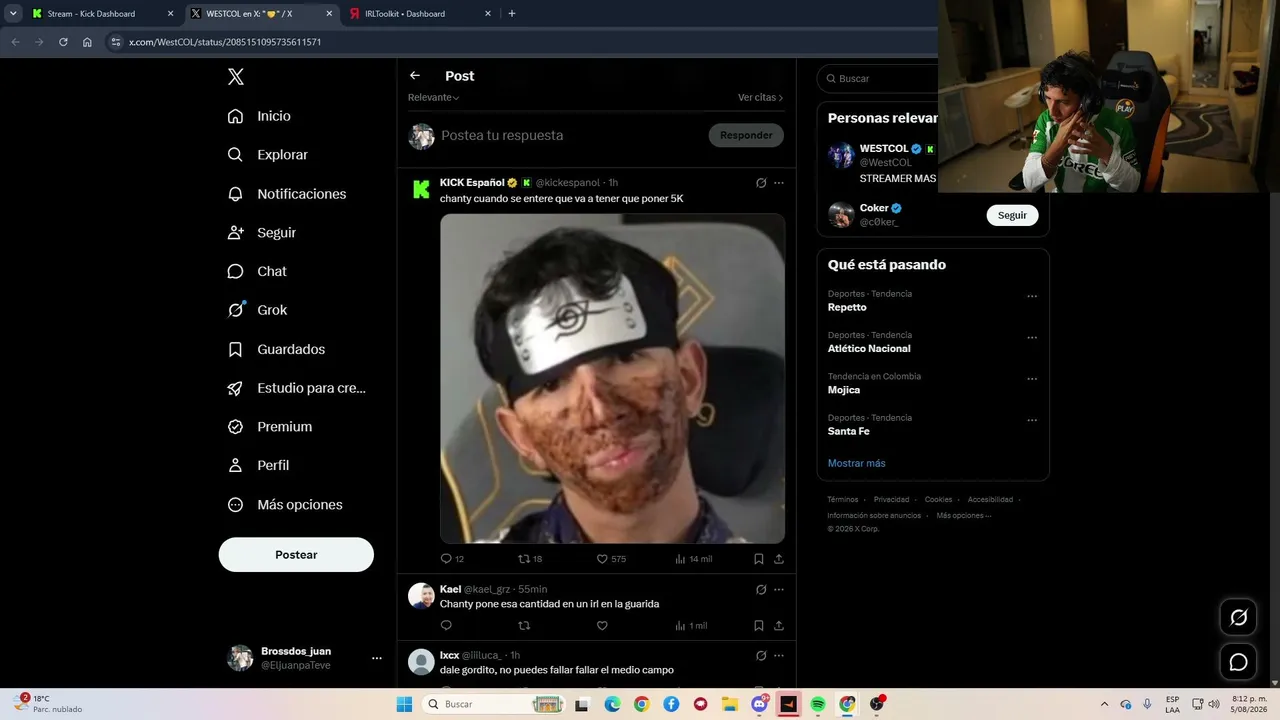Open the floating Grok button
The height and width of the screenshot is (720, 1280).
point(1238,618)
